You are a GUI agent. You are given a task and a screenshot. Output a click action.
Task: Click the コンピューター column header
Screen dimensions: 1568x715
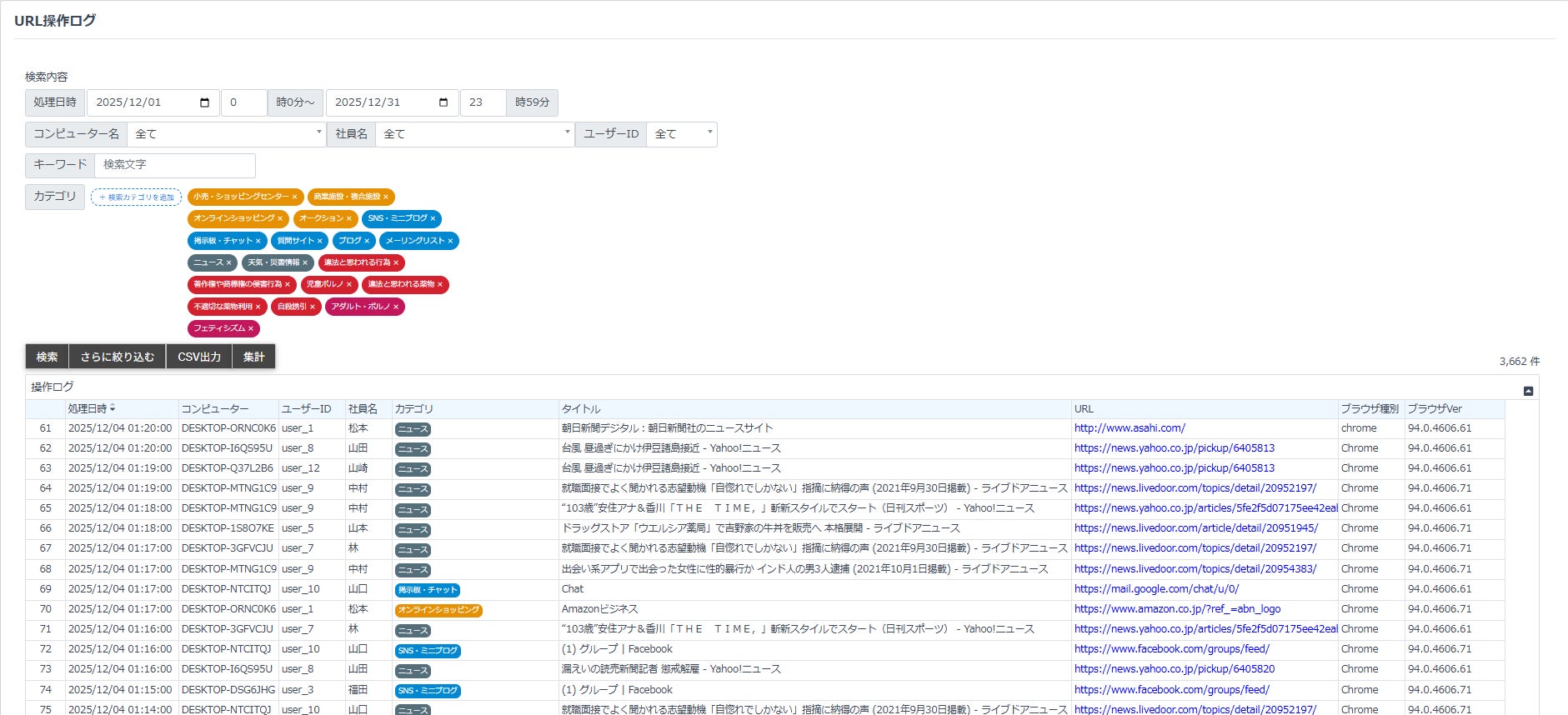coord(228,408)
